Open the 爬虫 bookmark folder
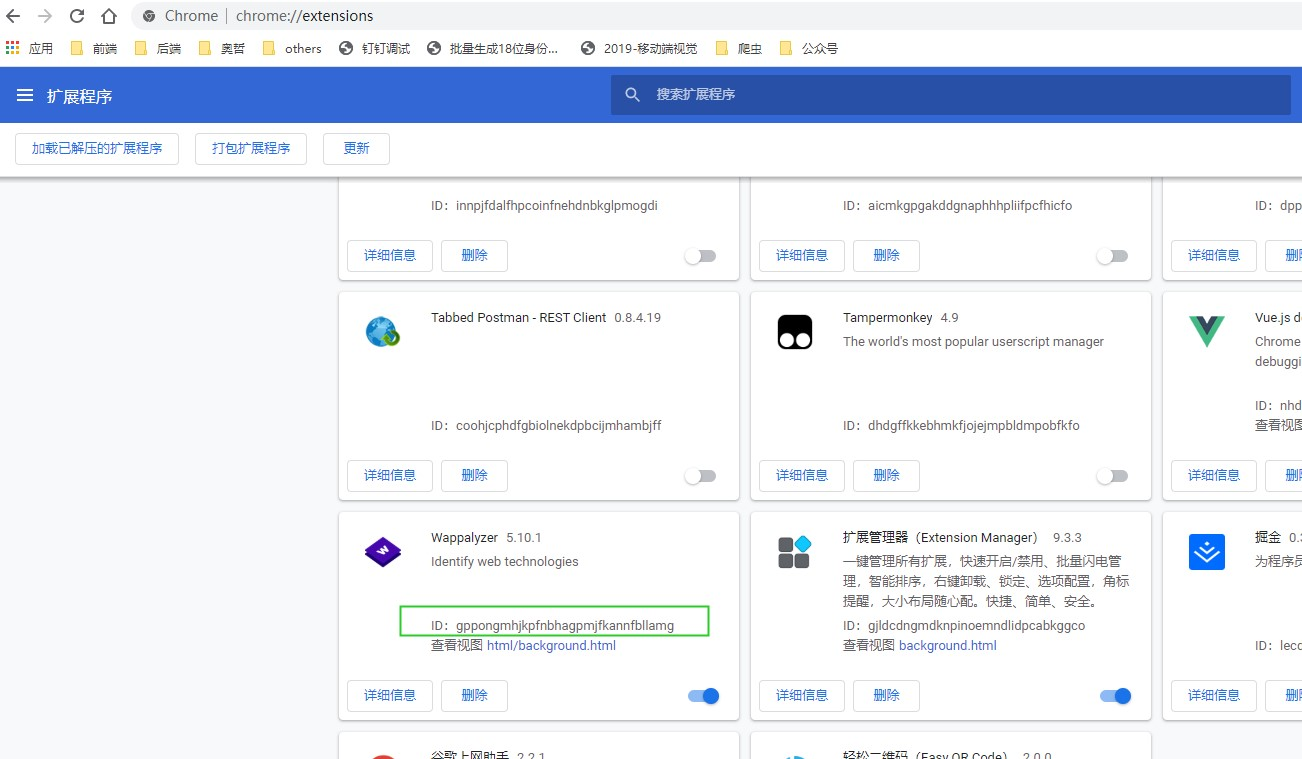Image resolution: width=1302 pixels, height=759 pixels. point(738,48)
